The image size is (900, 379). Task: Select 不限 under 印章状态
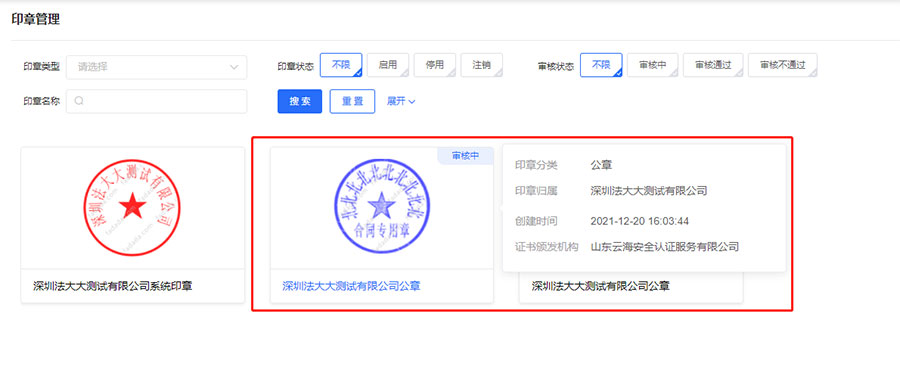point(341,65)
